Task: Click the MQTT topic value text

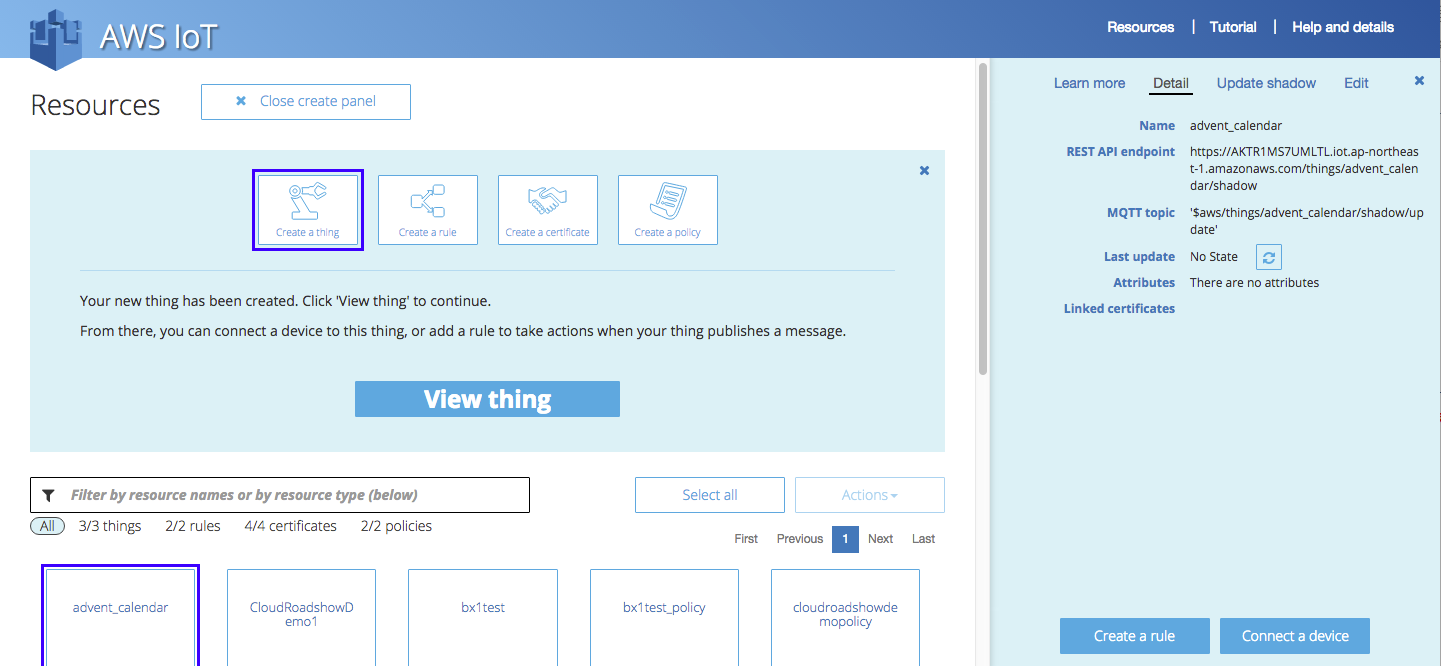Action: pos(1307,221)
